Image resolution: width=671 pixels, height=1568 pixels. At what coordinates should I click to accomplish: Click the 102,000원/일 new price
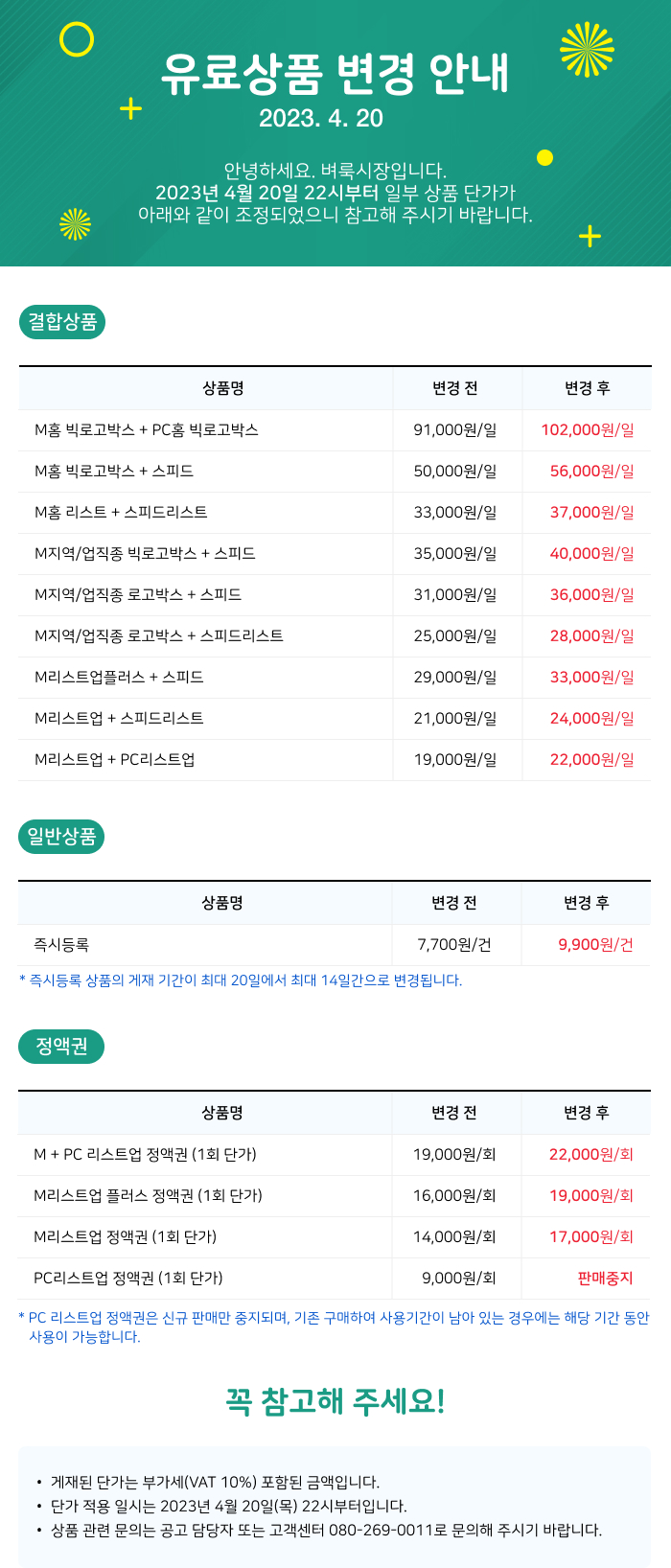588,429
